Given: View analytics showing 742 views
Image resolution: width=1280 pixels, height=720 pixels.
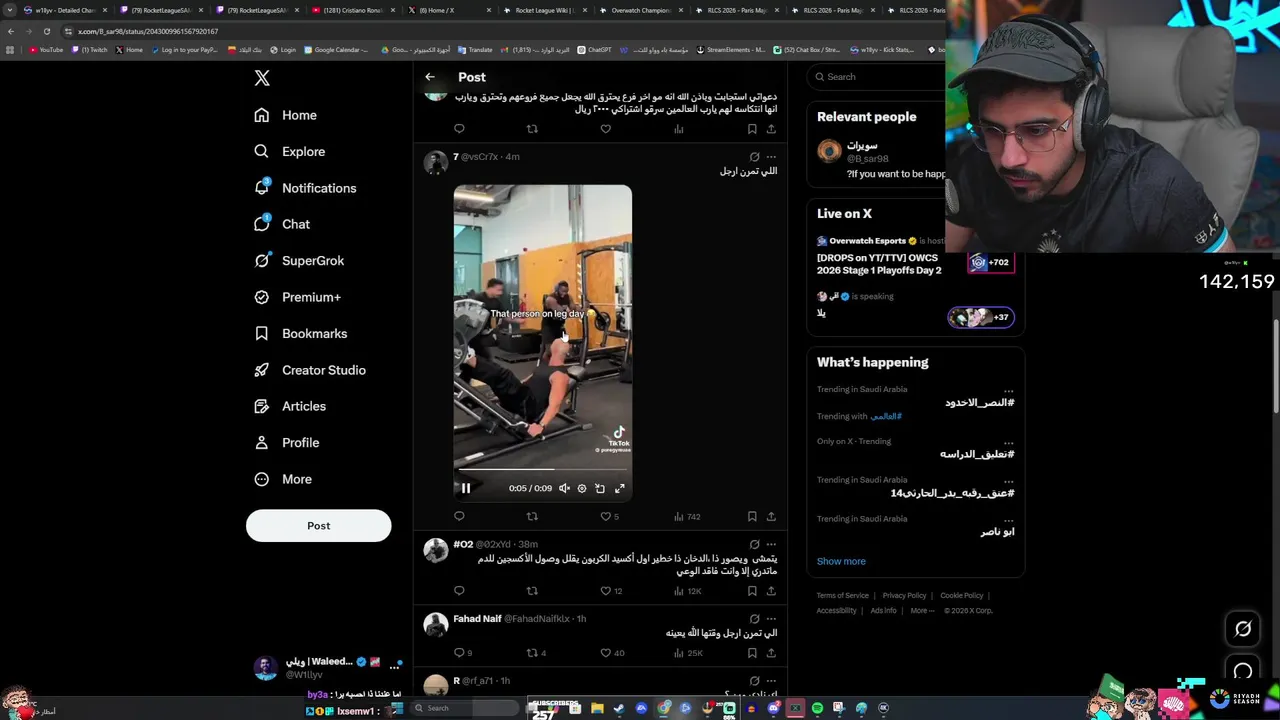Looking at the screenshot, I should pos(686,516).
